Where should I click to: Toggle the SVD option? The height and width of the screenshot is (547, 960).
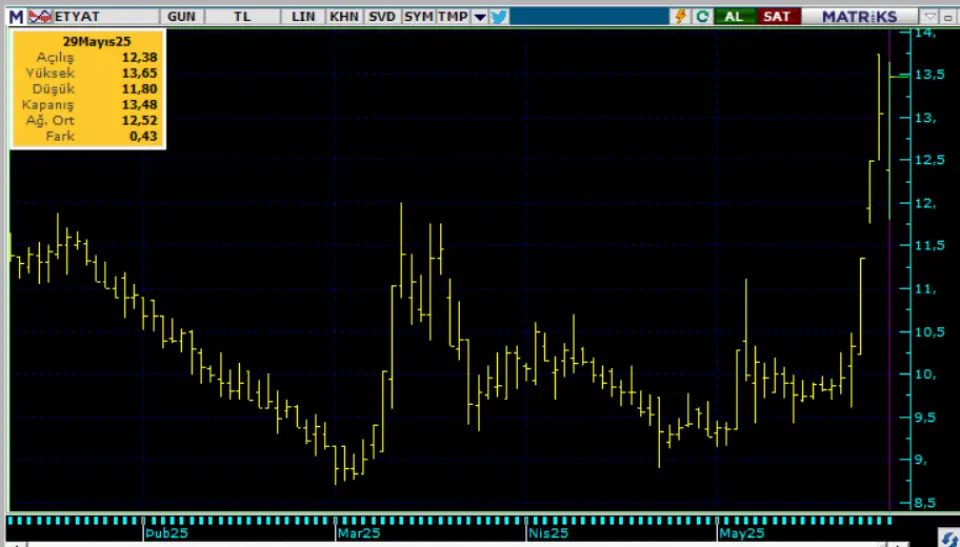click(382, 17)
